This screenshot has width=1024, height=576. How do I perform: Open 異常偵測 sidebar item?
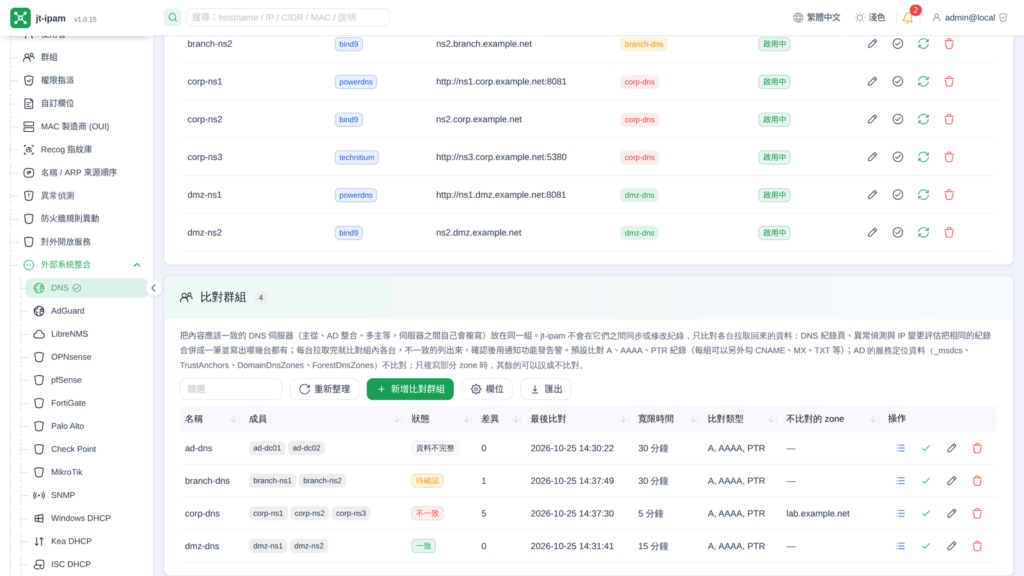[57, 195]
